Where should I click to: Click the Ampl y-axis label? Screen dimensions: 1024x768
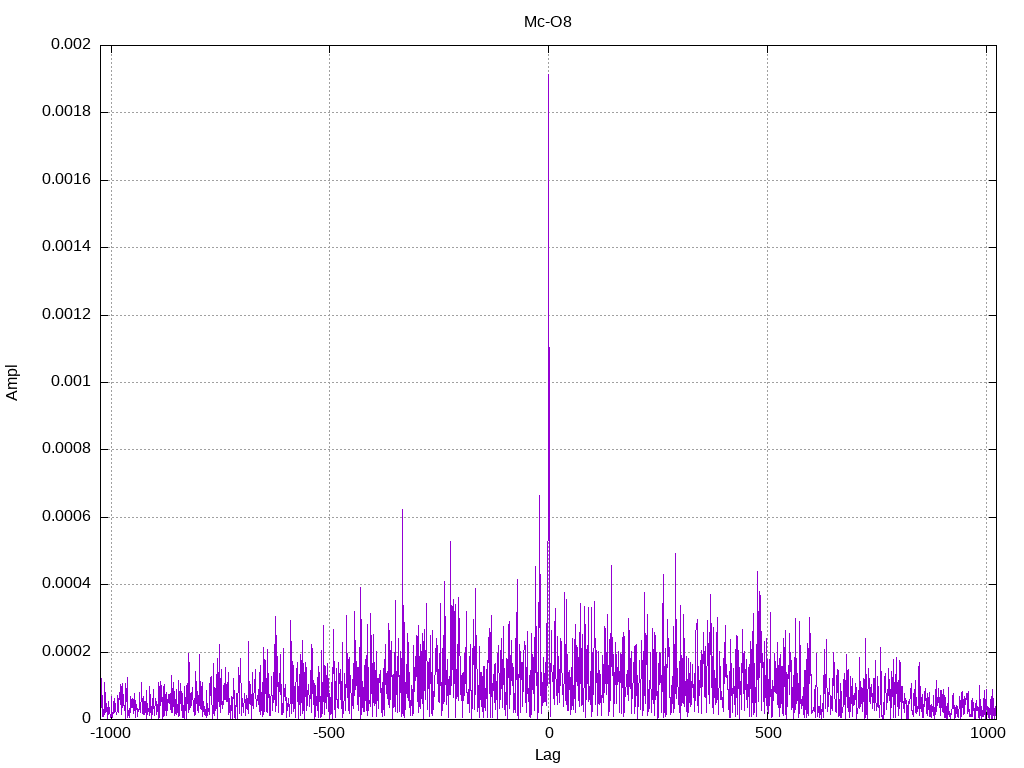point(13,382)
